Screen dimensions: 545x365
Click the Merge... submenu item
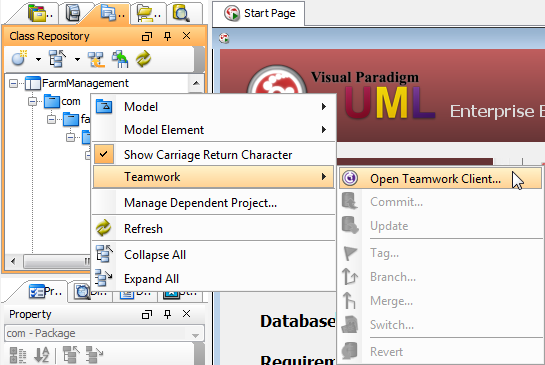tap(440, 301)
